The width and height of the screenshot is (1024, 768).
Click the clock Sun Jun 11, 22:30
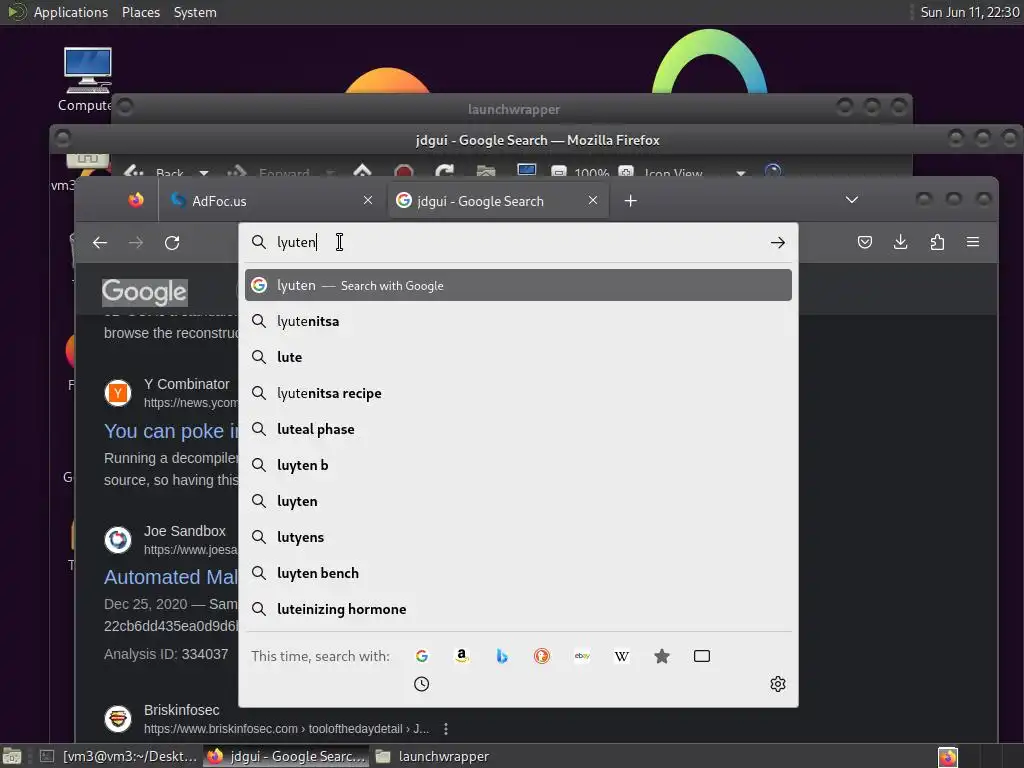click(969, 12)
